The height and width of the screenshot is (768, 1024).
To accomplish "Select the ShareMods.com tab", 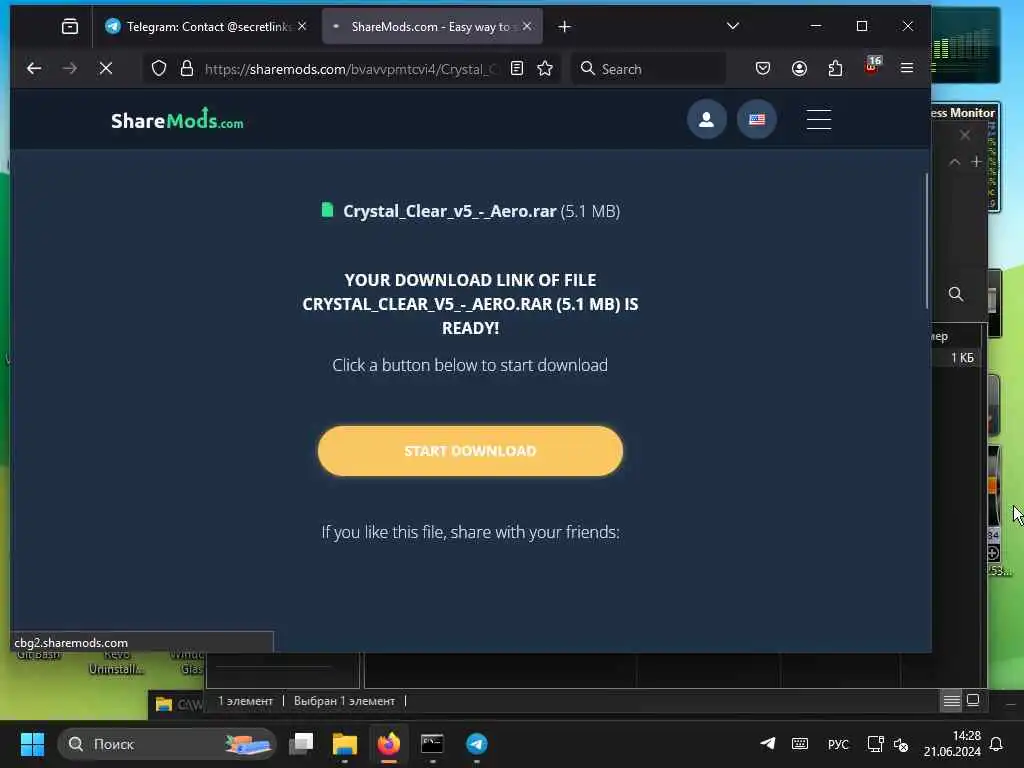I will (x=432, y=27).
